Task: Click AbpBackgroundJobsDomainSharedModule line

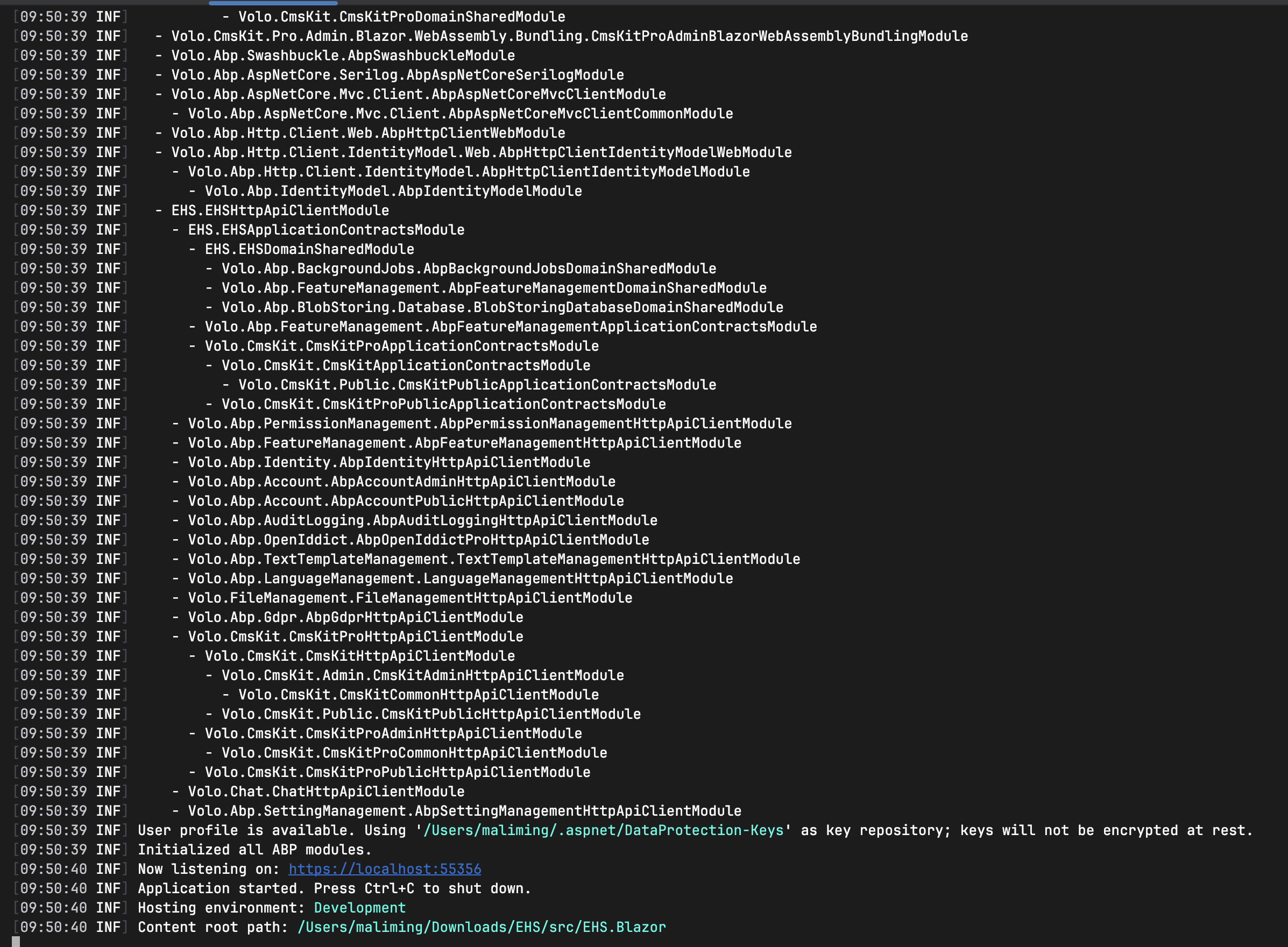Action: (x=469, y=268)
